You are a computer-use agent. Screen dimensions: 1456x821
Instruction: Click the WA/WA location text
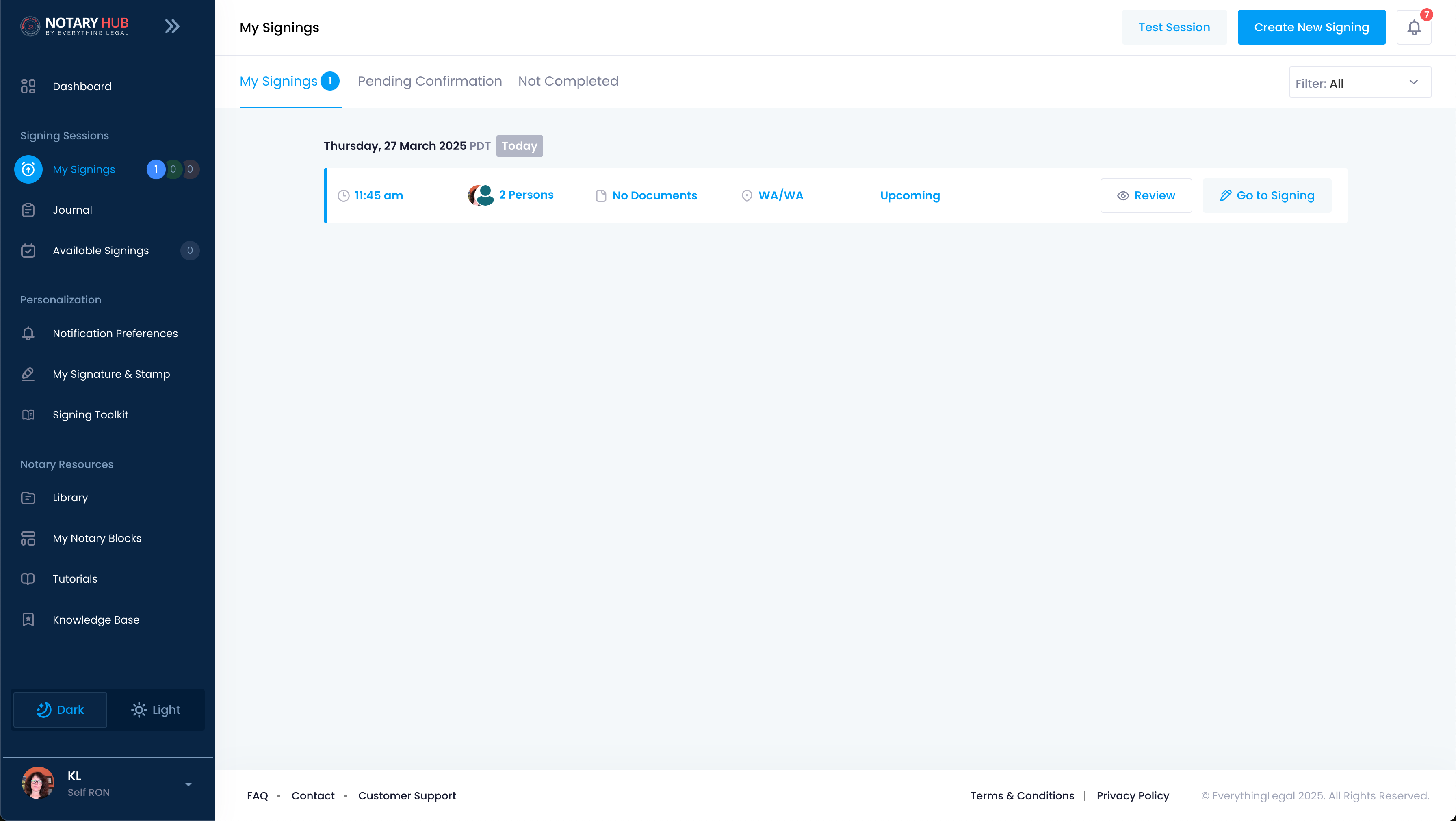780,195
